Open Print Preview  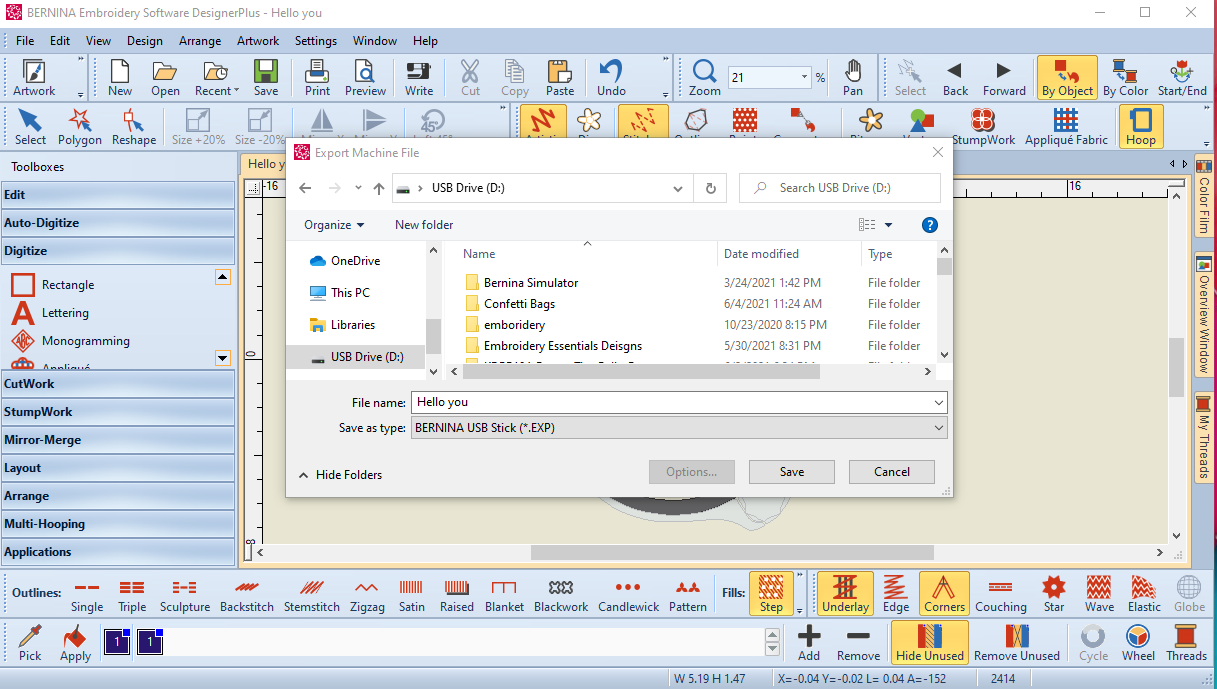[365, 77]
